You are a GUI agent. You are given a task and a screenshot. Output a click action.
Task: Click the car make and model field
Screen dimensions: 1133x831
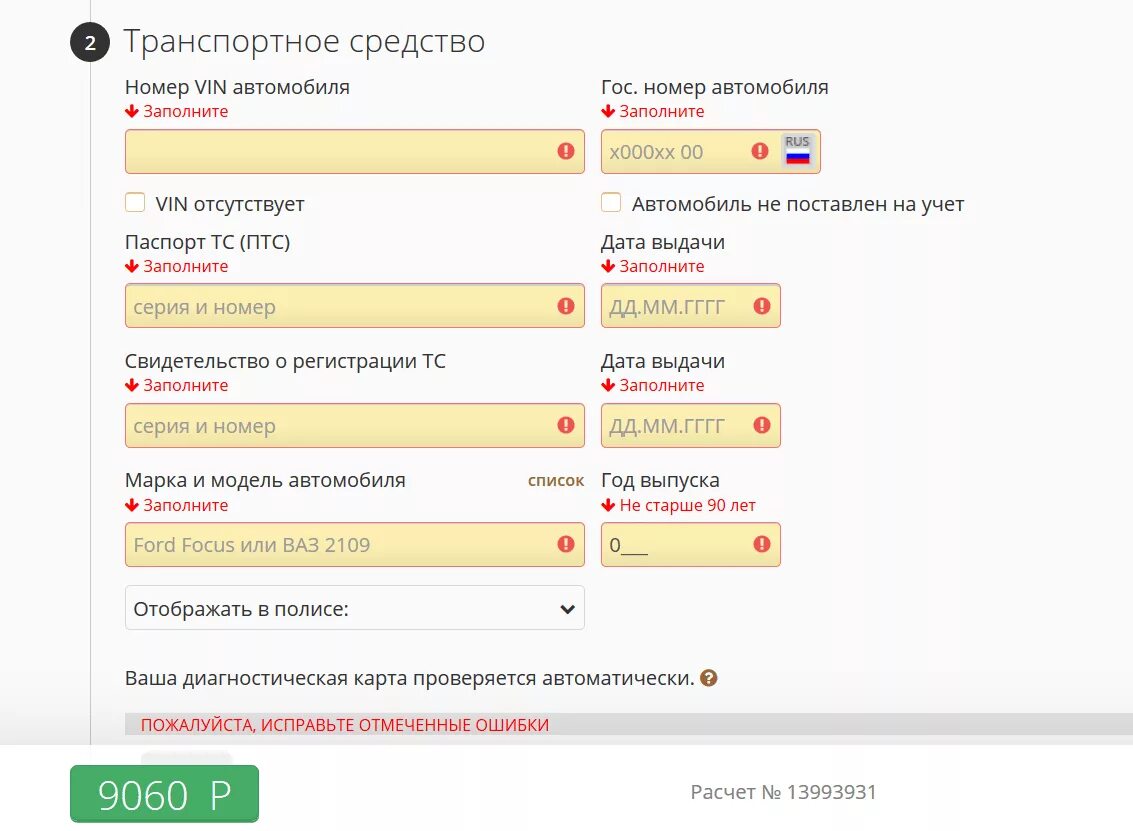354,544
